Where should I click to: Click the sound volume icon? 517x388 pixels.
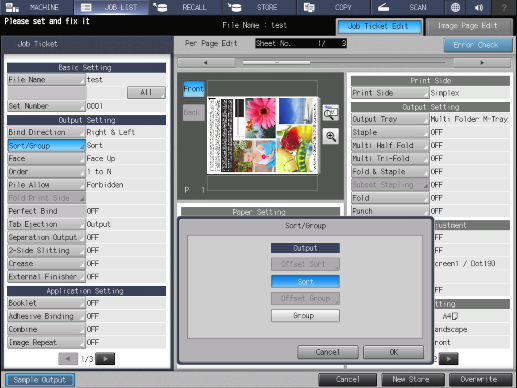pos(479,7)
